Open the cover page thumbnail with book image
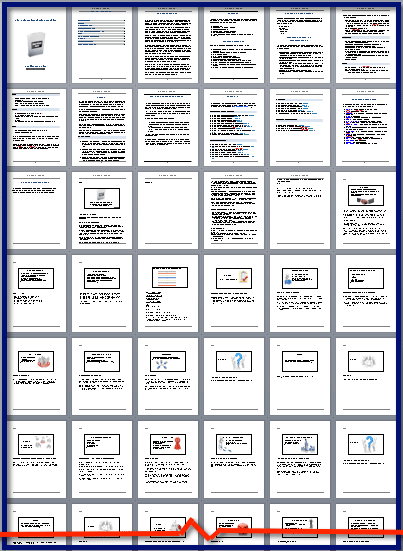403x551 pixels. point(37,45)
